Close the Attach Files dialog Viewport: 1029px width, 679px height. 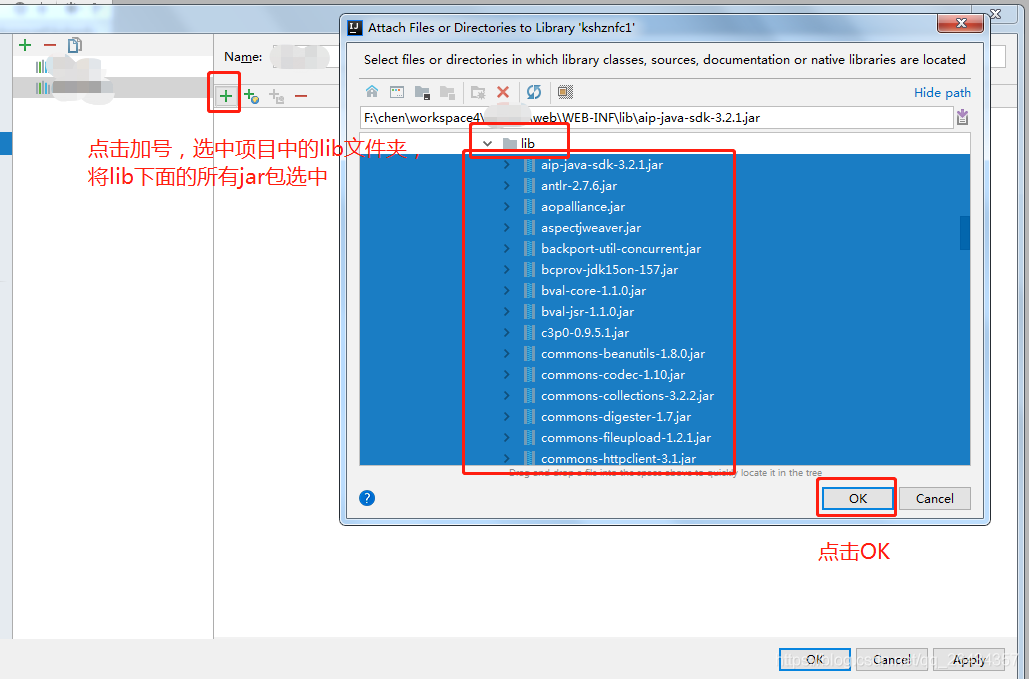point(961,23)
